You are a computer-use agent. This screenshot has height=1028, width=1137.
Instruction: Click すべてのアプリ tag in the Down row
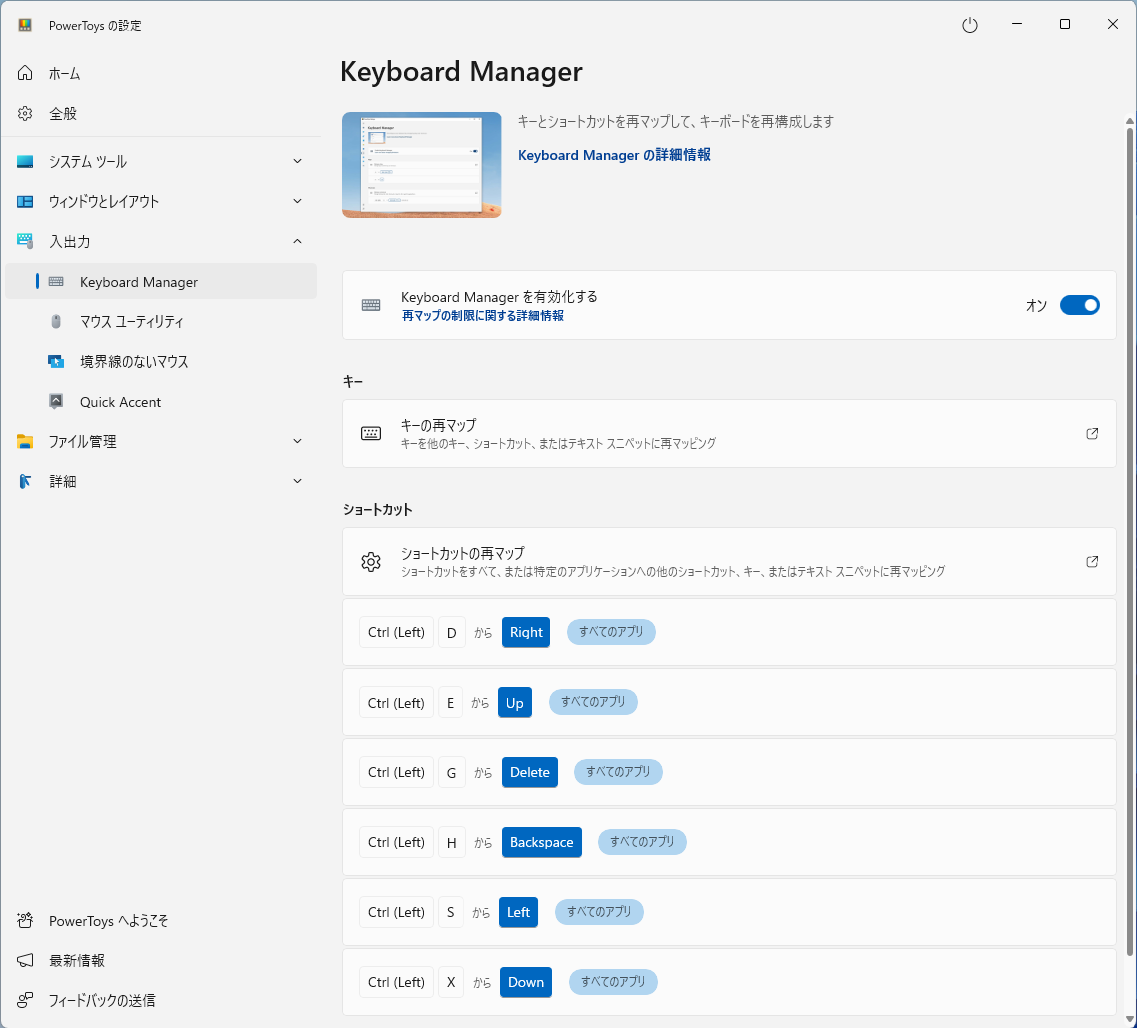tap(613, 982)
